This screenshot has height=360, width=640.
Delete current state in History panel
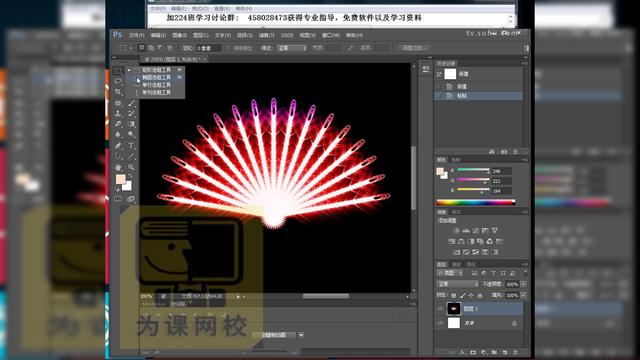click(516, 152)
